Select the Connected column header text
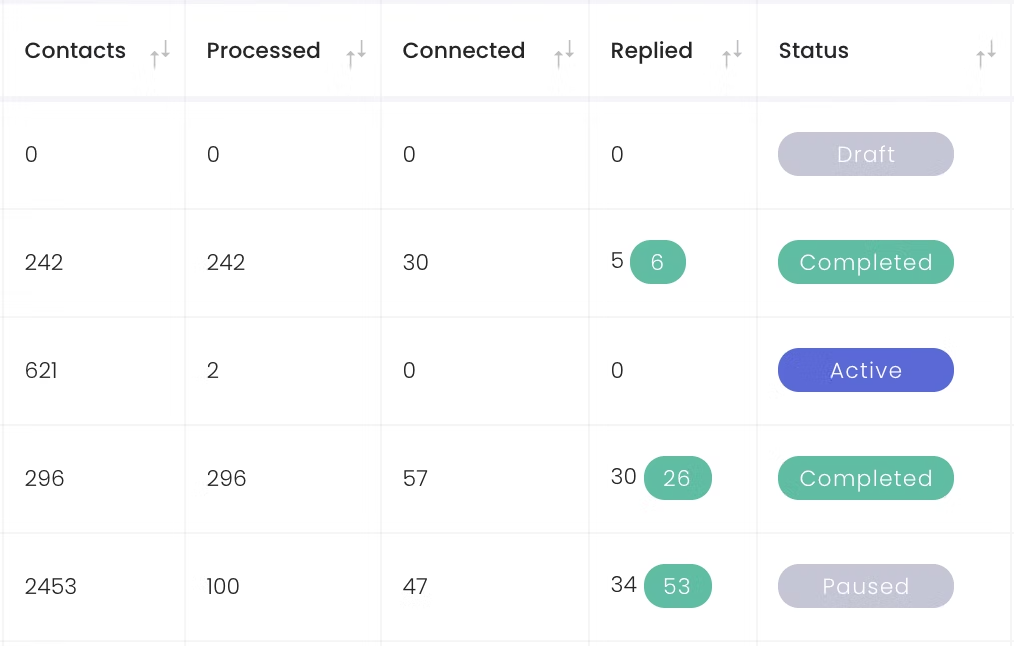This screenshot has width=1014, height=646. coord(463,51)
